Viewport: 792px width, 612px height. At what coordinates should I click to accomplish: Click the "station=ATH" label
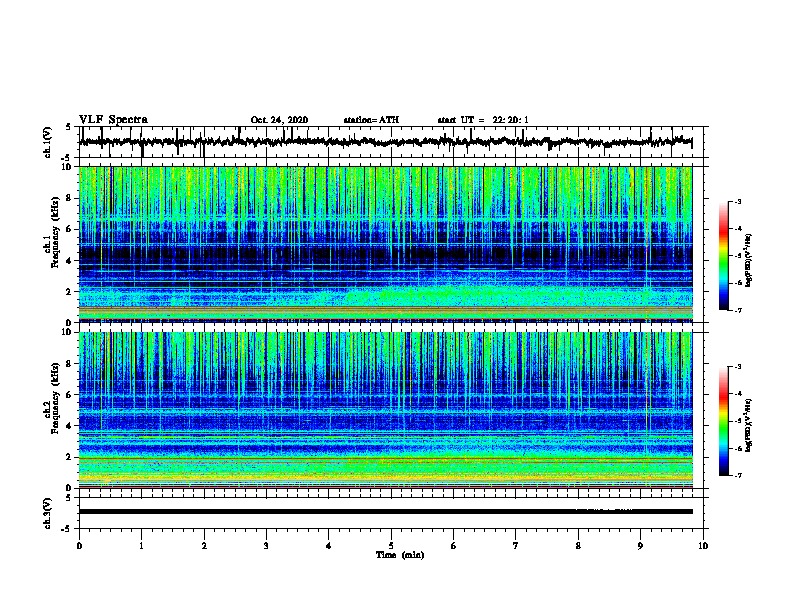pos(371,120)
